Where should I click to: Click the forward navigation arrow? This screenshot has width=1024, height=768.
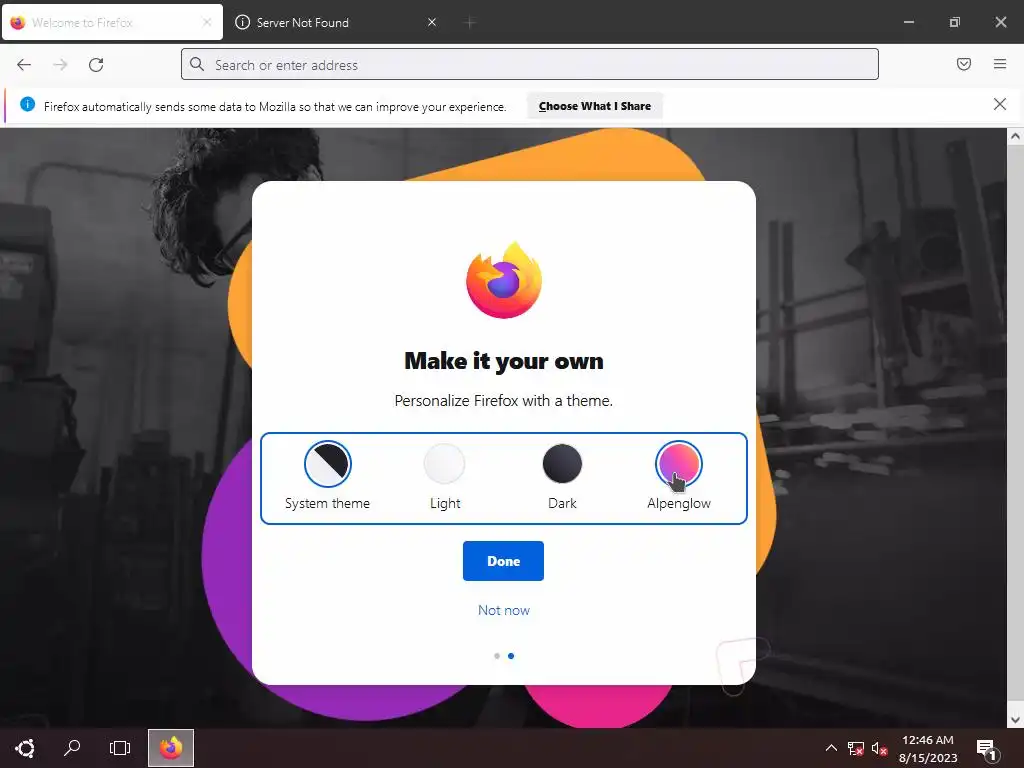[x=60, y=65]
